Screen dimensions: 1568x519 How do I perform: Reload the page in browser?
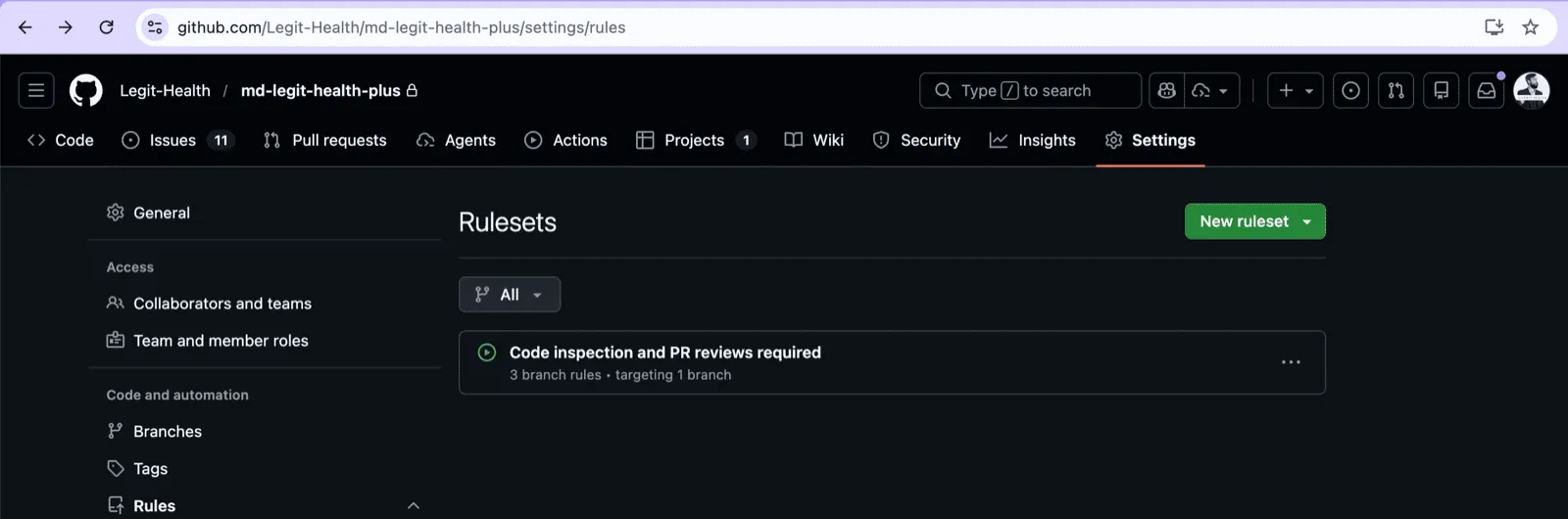pos(106,27)
